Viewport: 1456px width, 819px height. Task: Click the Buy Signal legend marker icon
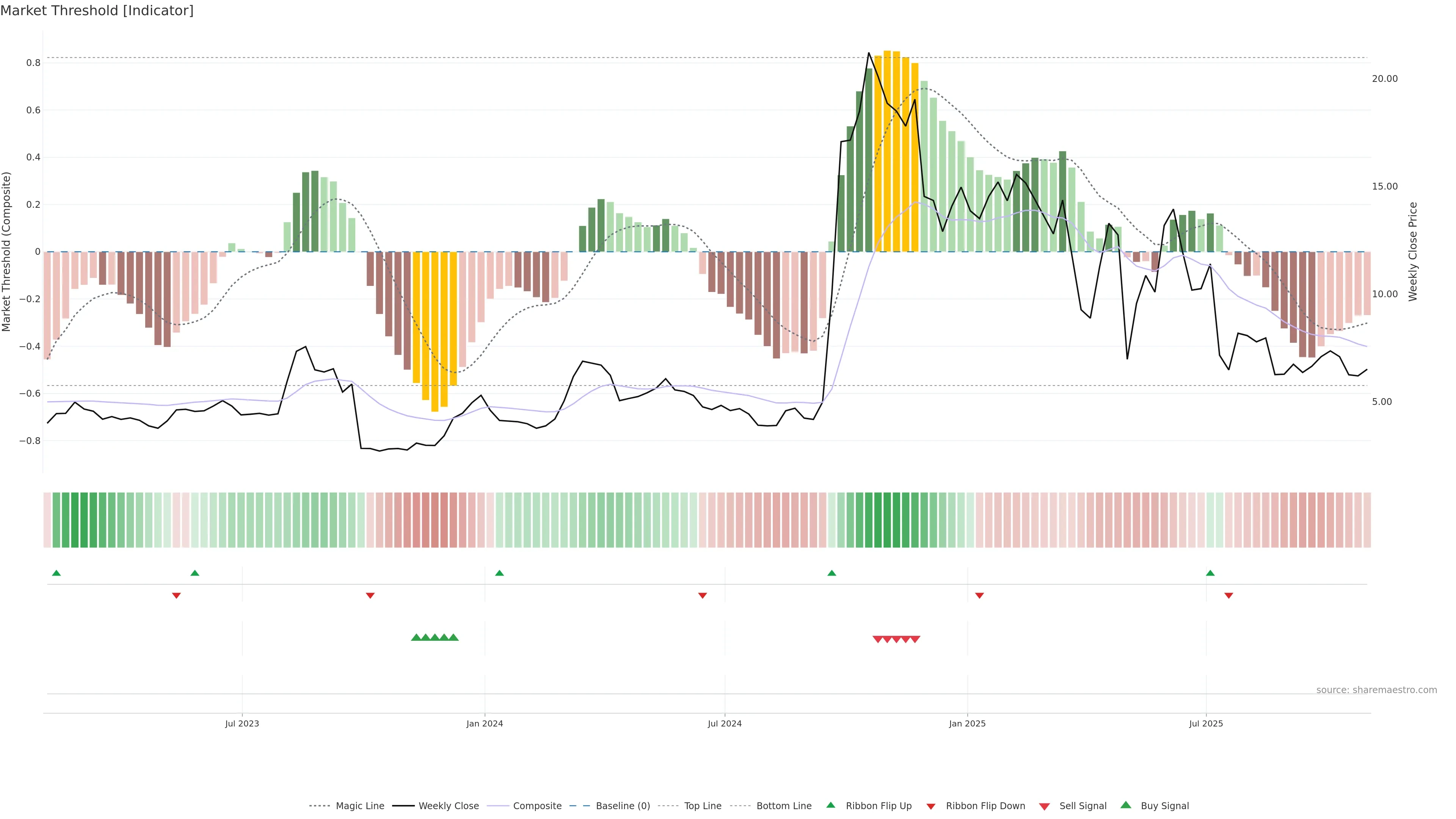click(1125, 805)
